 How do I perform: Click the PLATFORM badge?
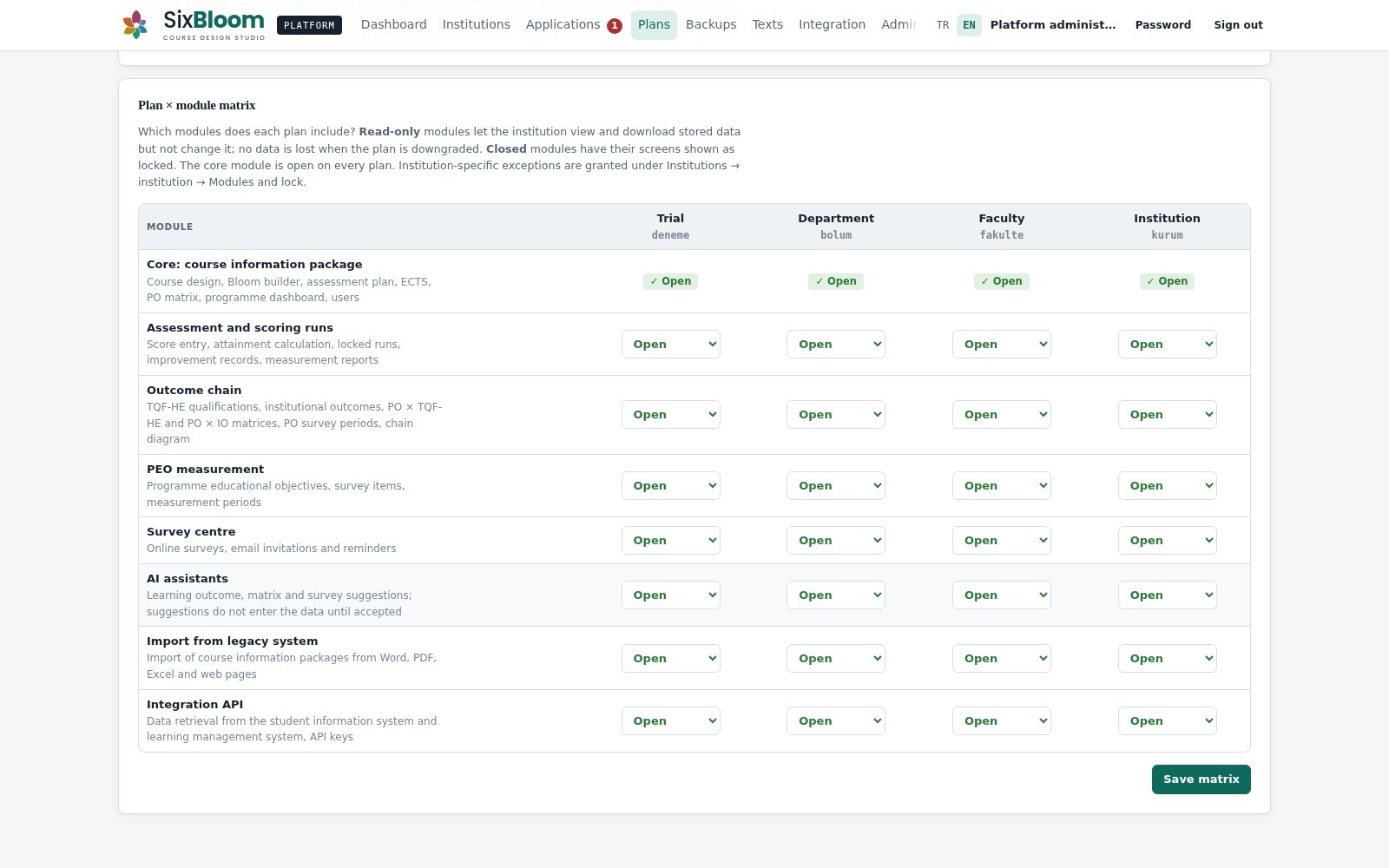point(309,25)
